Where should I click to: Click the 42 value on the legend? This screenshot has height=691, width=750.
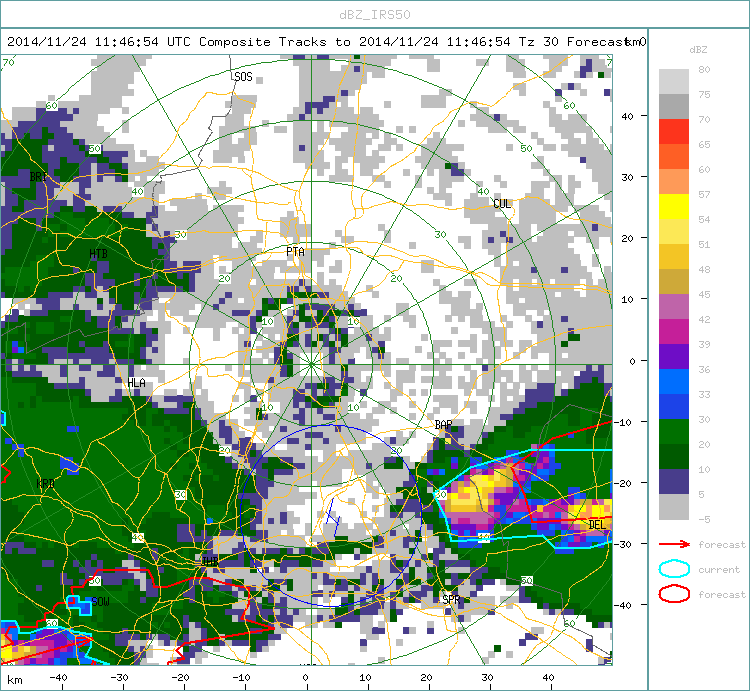(x=704, y=319)
